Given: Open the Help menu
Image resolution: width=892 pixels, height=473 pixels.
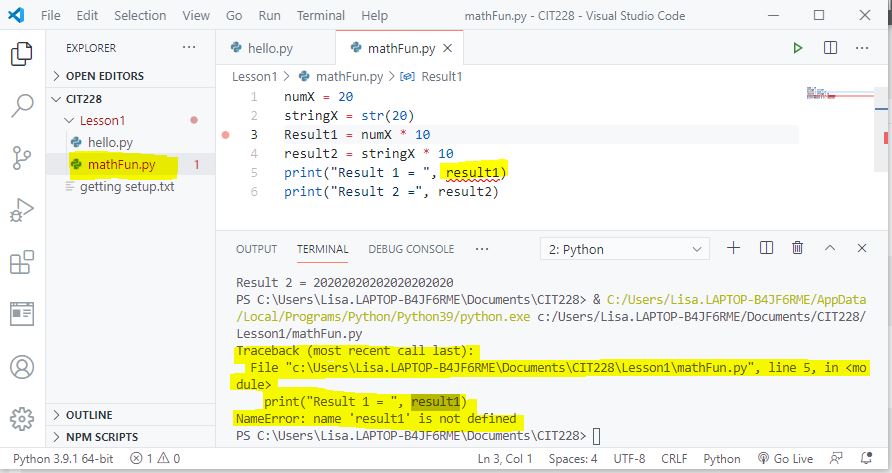Looking at the screenshot, I should pyautogui.click(x=374, y=15).
